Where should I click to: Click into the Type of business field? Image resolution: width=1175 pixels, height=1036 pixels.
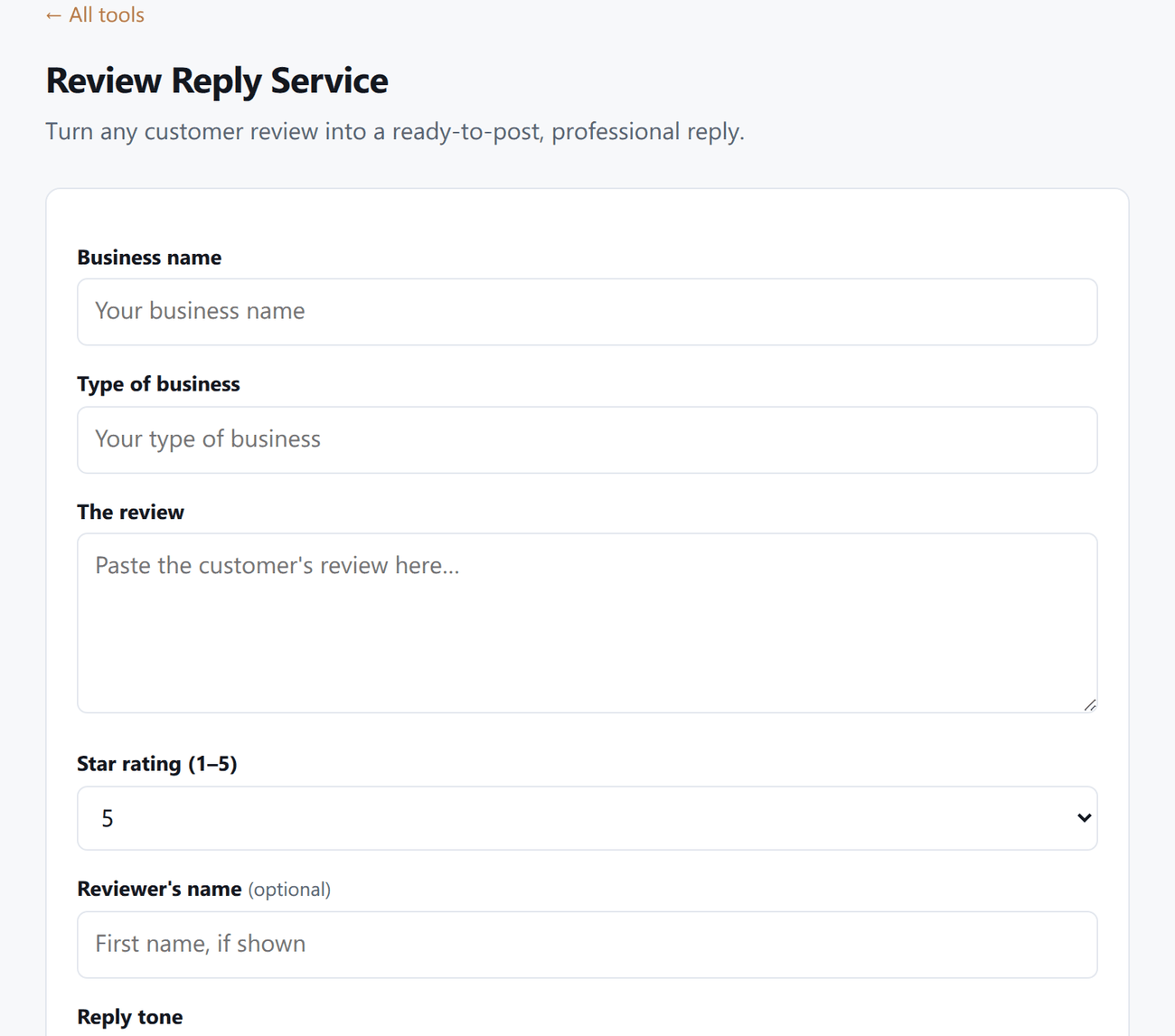point(587,439)
